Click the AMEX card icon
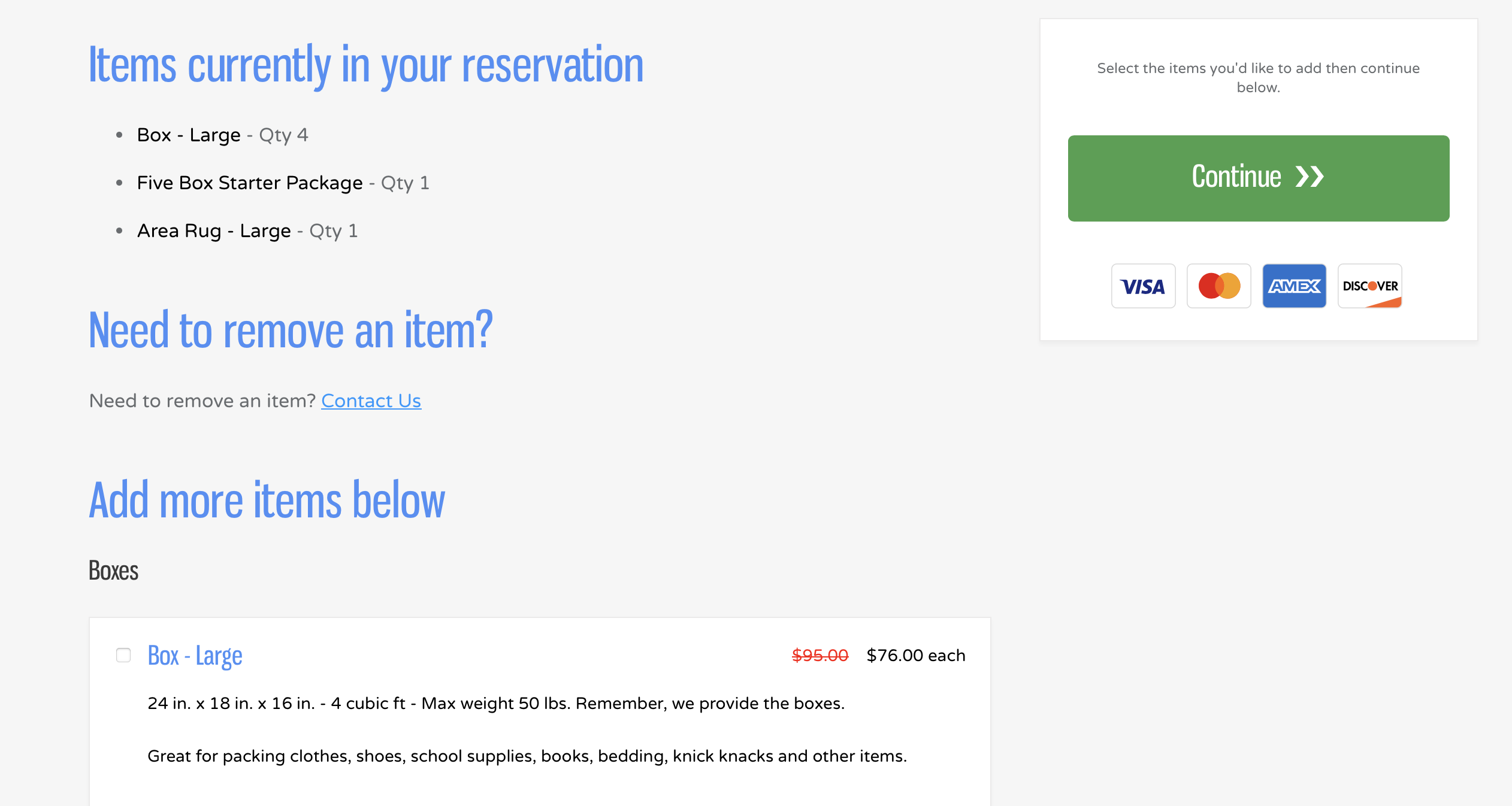This screenshot has height=806, width=1512. (1294, 286)
